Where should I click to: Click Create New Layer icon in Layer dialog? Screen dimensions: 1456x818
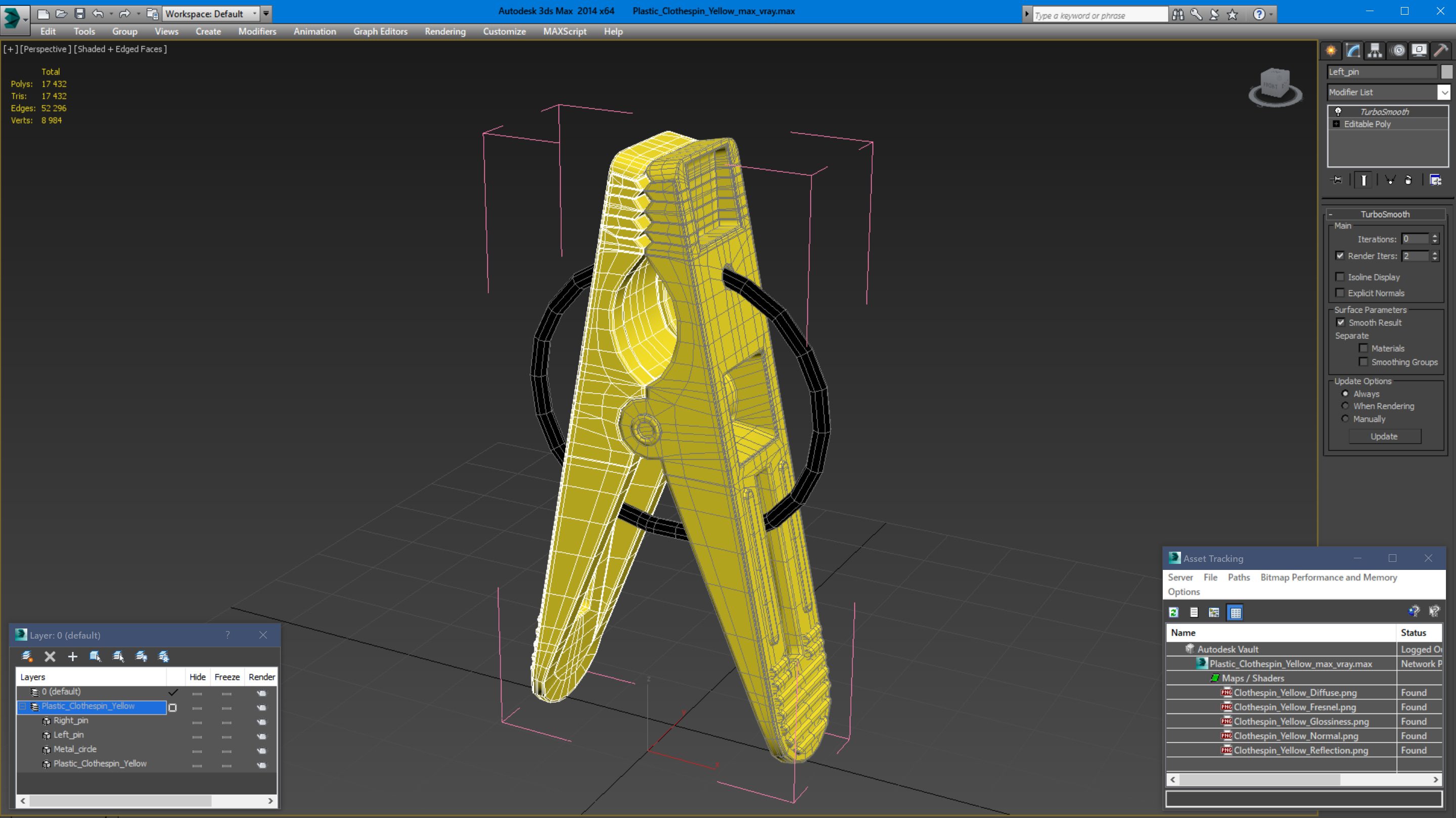[27, 656]
